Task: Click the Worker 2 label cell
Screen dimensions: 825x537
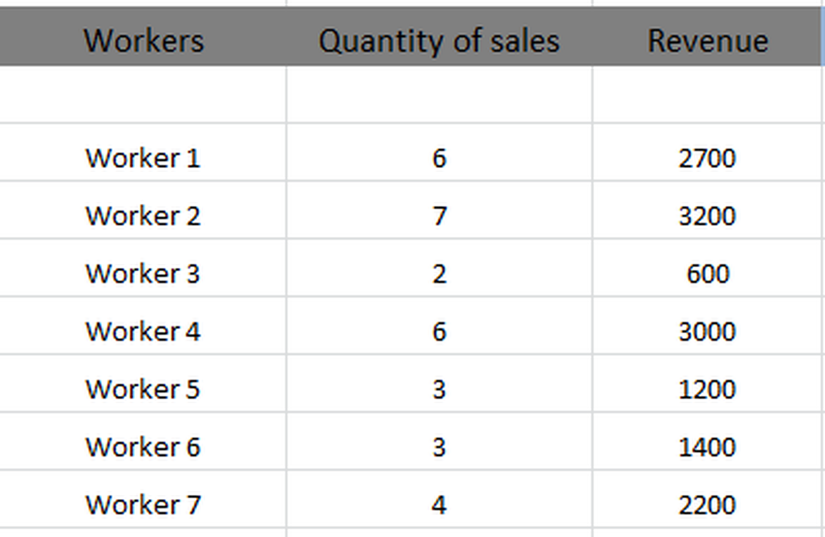Action: click(143, 216)
